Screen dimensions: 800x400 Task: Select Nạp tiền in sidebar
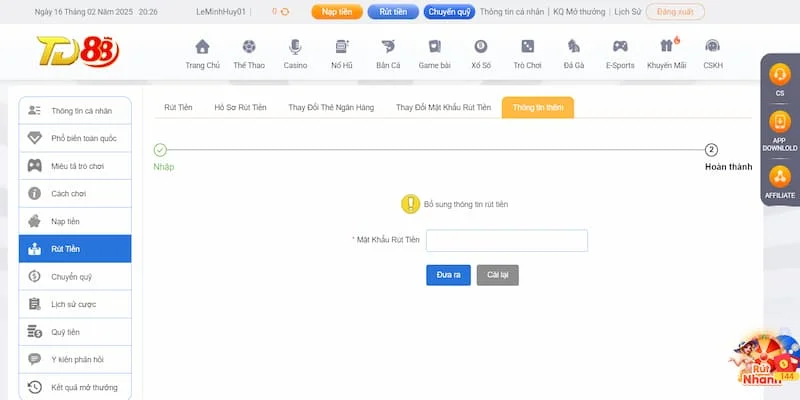[75, 221]
